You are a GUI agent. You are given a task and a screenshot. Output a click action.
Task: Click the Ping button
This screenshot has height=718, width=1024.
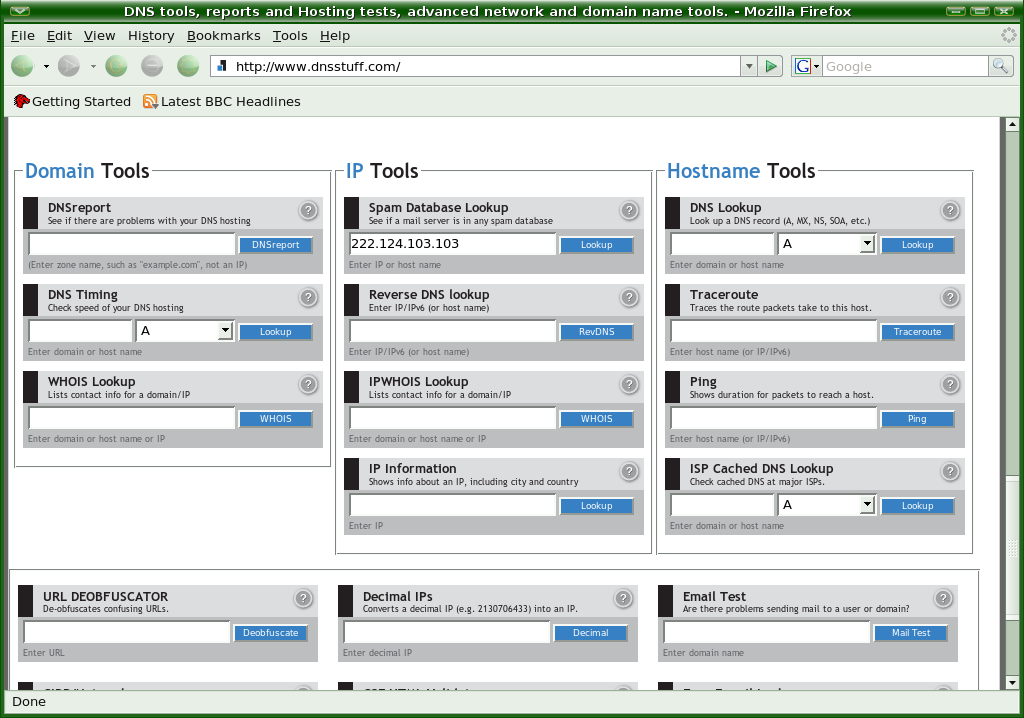coord(918,418)
